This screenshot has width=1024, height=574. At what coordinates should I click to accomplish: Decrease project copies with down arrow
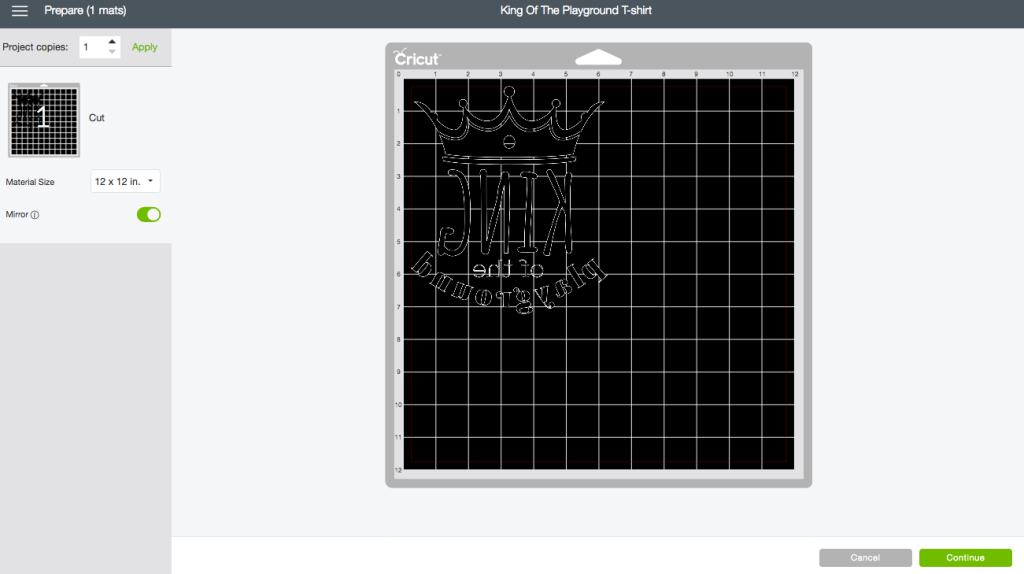[112, 52]
